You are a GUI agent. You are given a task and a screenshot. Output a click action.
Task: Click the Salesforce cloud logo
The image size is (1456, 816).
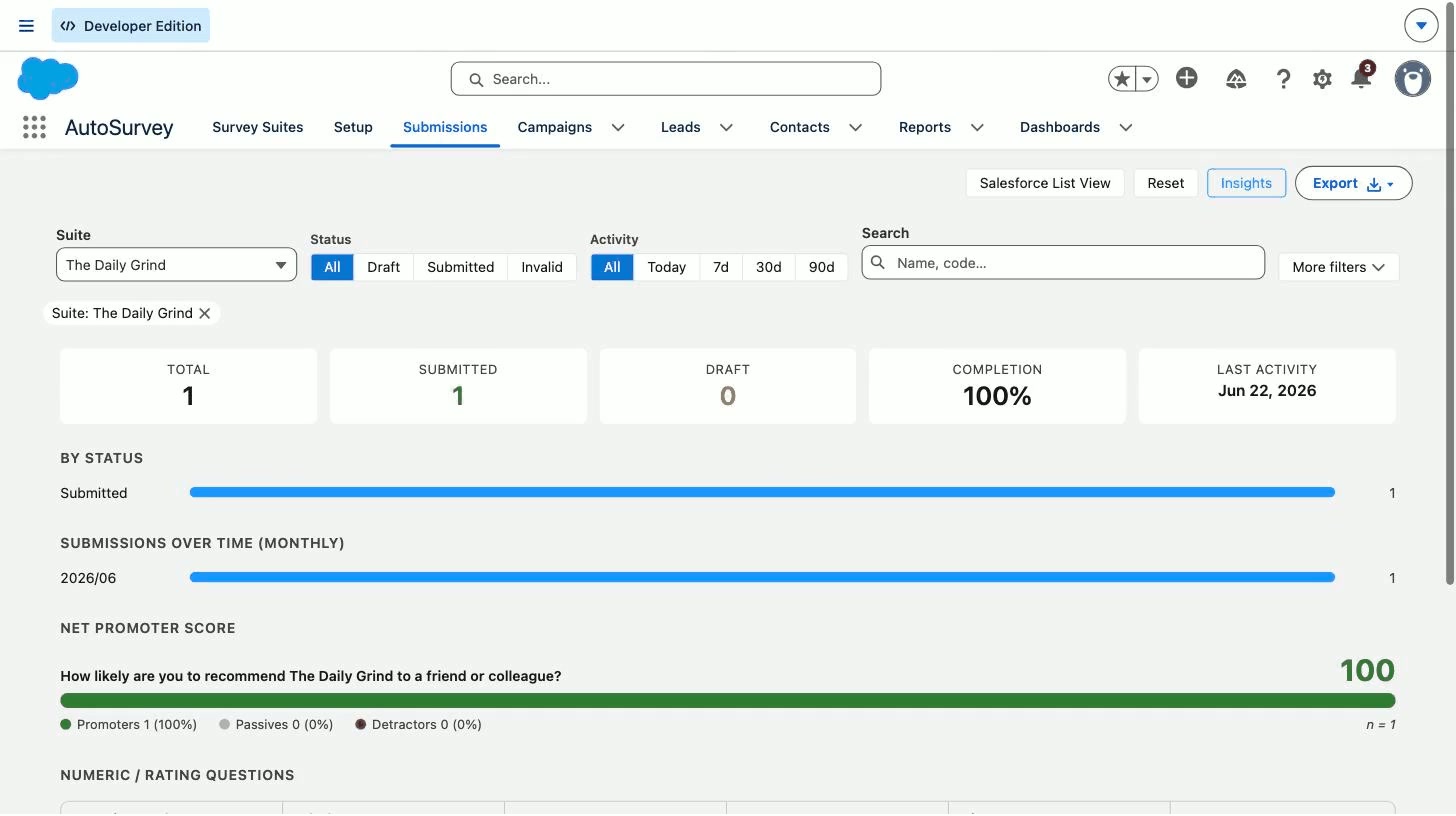pos(48,78)
